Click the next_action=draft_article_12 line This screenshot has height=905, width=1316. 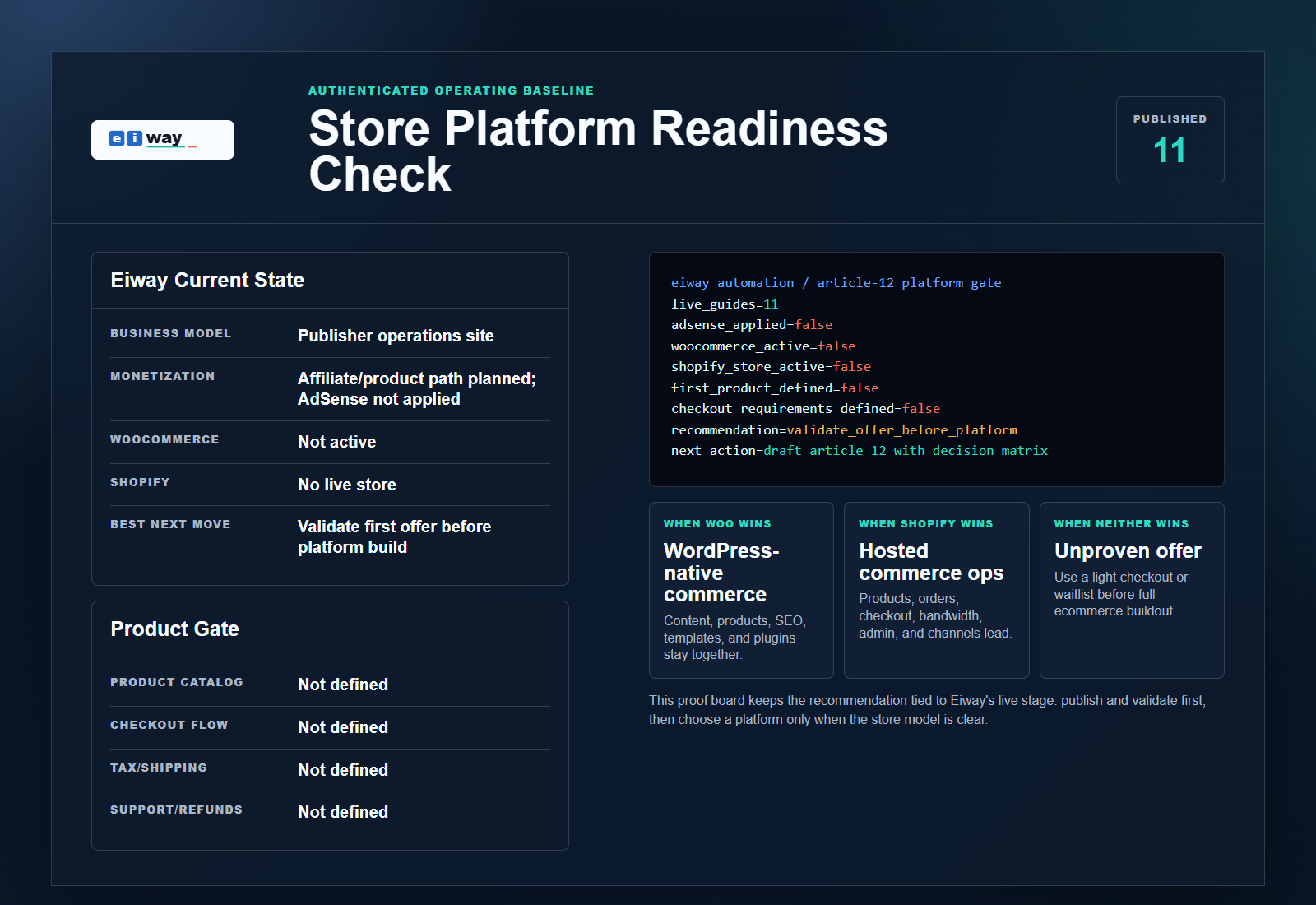click(x=860, y=451)
